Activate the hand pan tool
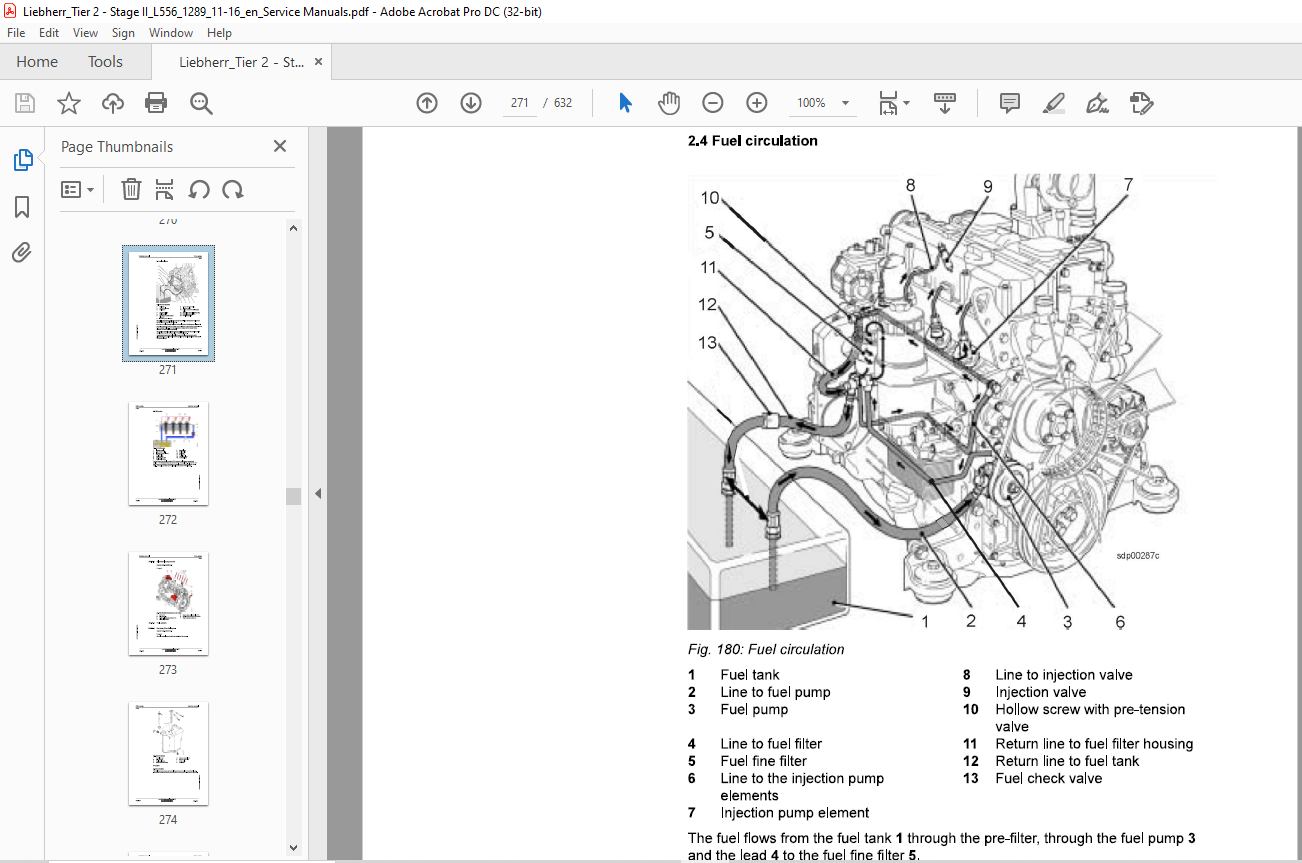Viewport: 1302px width, 863px height. click(669, 103)
